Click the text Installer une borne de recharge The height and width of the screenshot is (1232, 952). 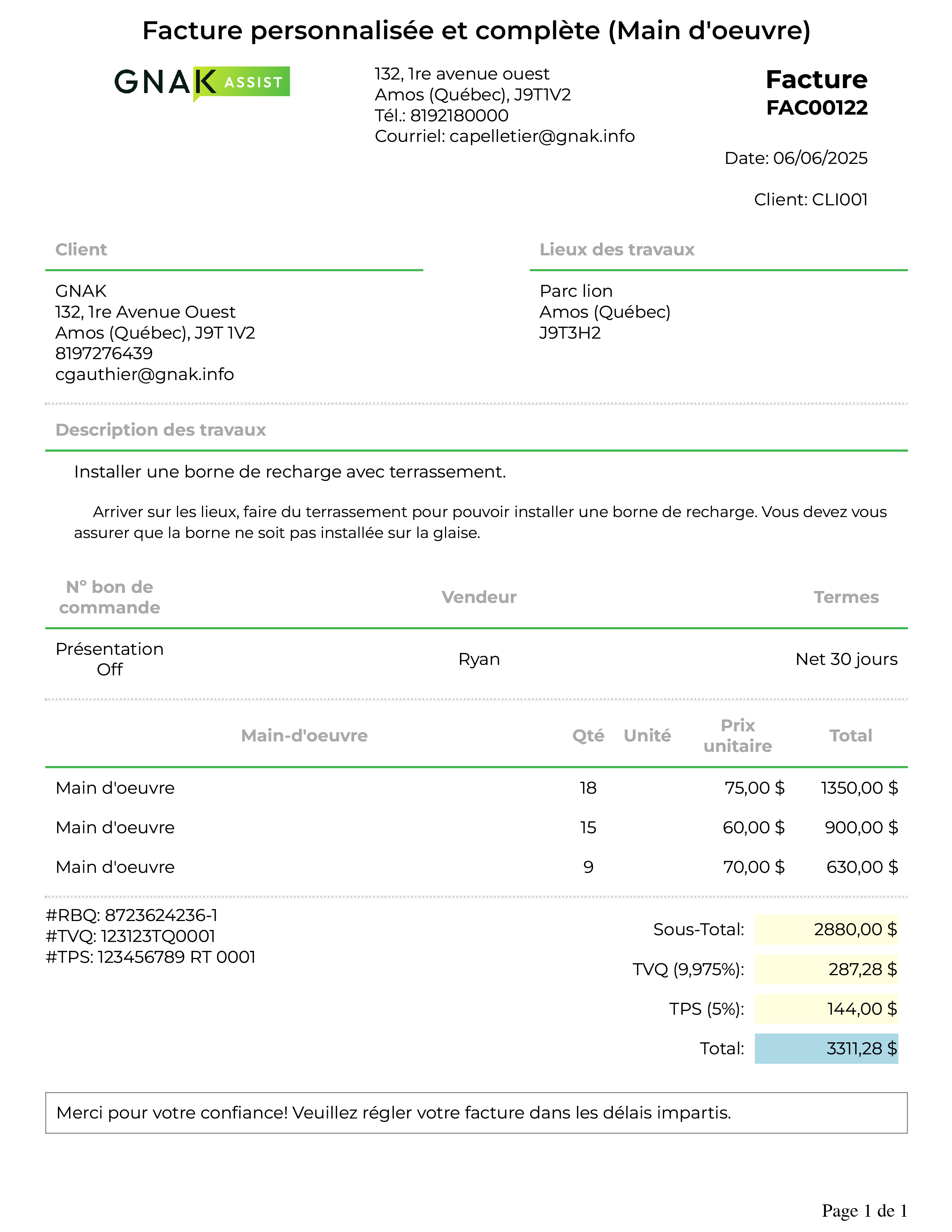(208, 472)
